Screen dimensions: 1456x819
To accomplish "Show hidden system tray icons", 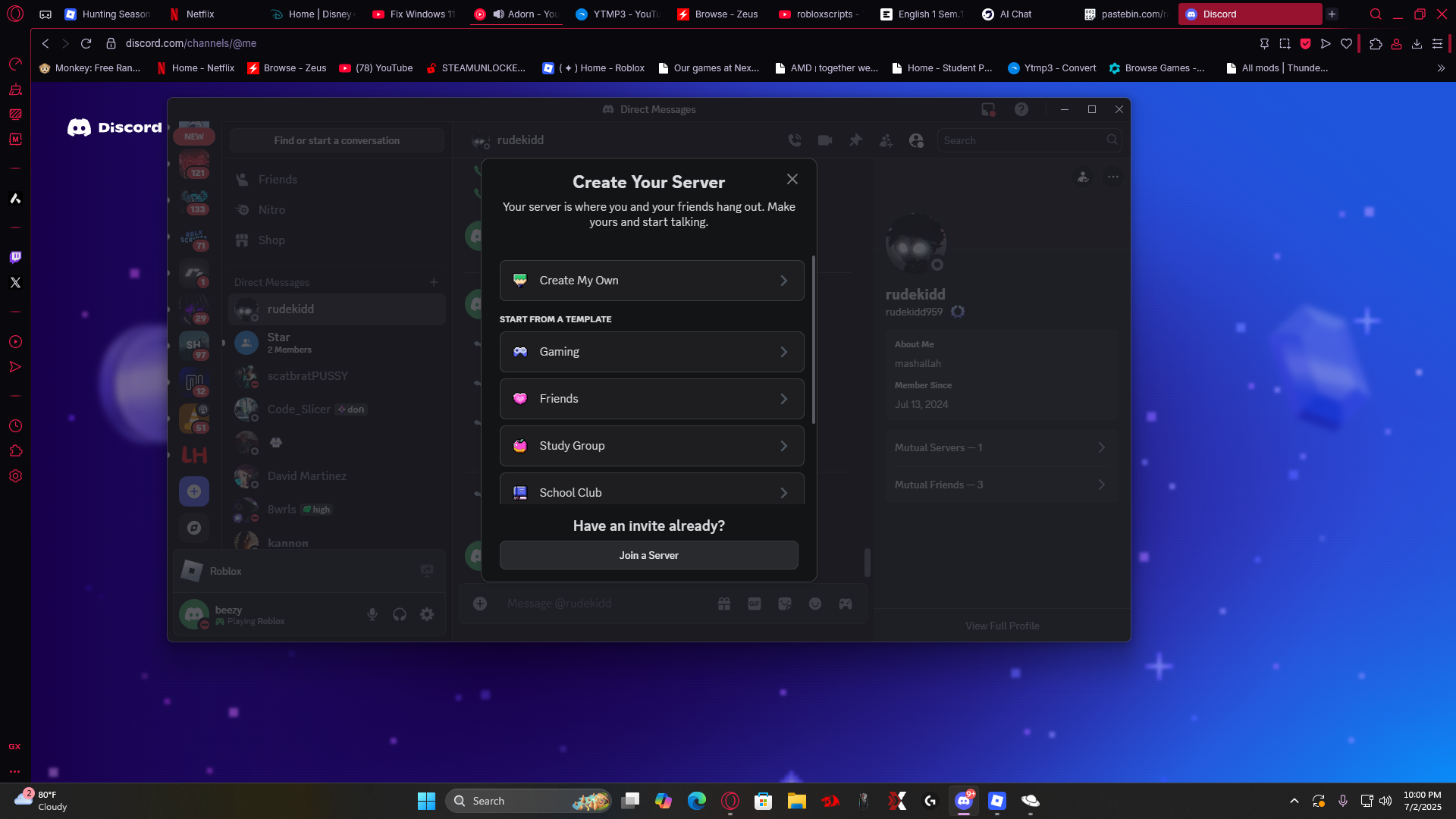I will coord(1294,801).
